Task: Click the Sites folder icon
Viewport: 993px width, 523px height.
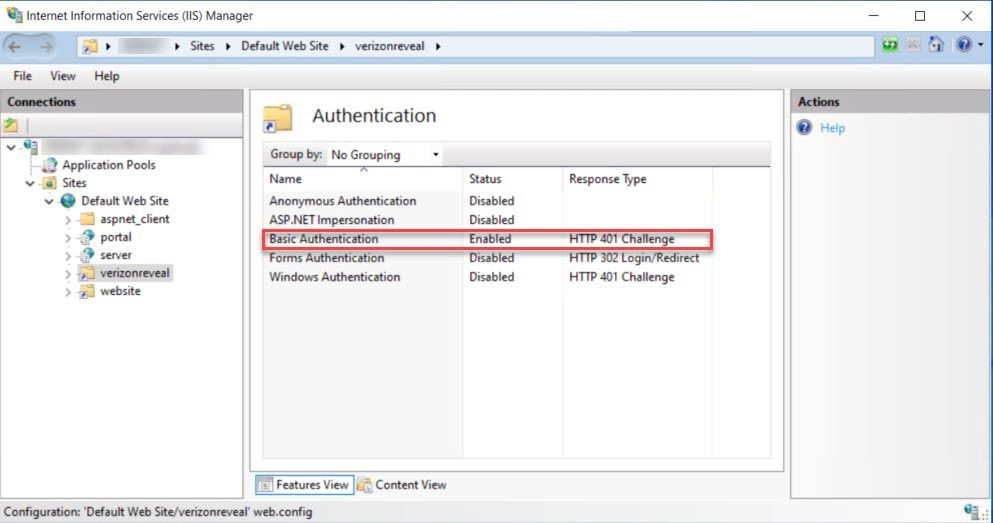Action: pos(49,183)
